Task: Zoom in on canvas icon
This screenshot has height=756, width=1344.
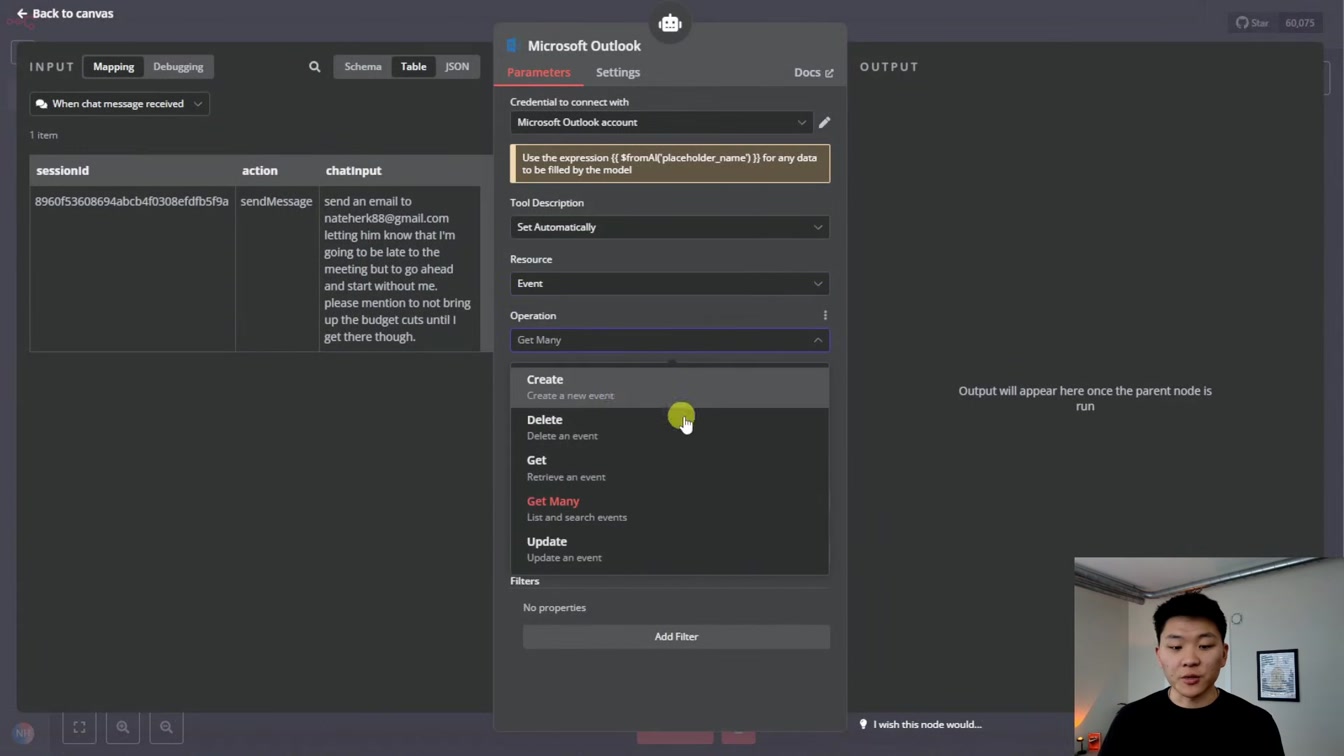Action: pos(123,728)
